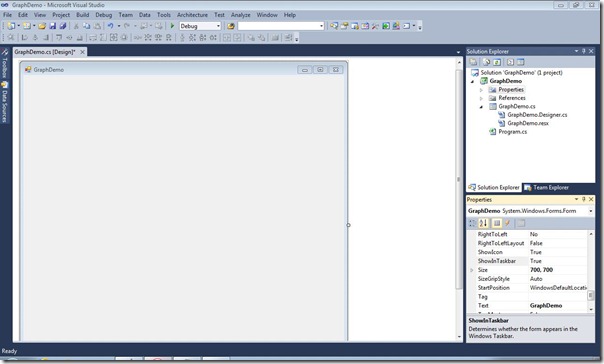Select GraphDemo.resx in Solution Explorer
Image resolution: width=604 pixels, height=364 pixels.
coord(528,123)
